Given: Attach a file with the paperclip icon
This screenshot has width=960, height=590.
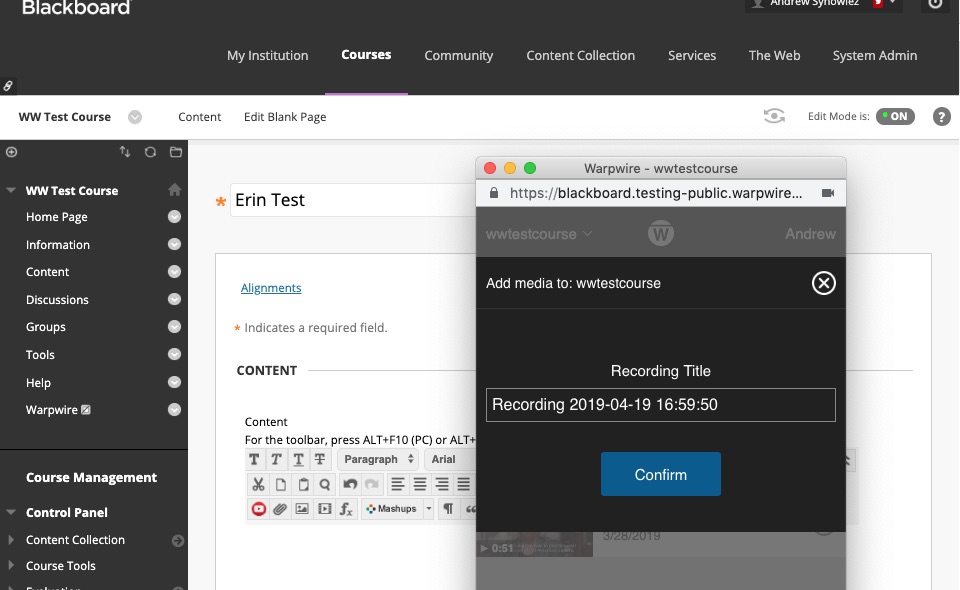Looking at the screenshot, I should (x=280, y=509).
